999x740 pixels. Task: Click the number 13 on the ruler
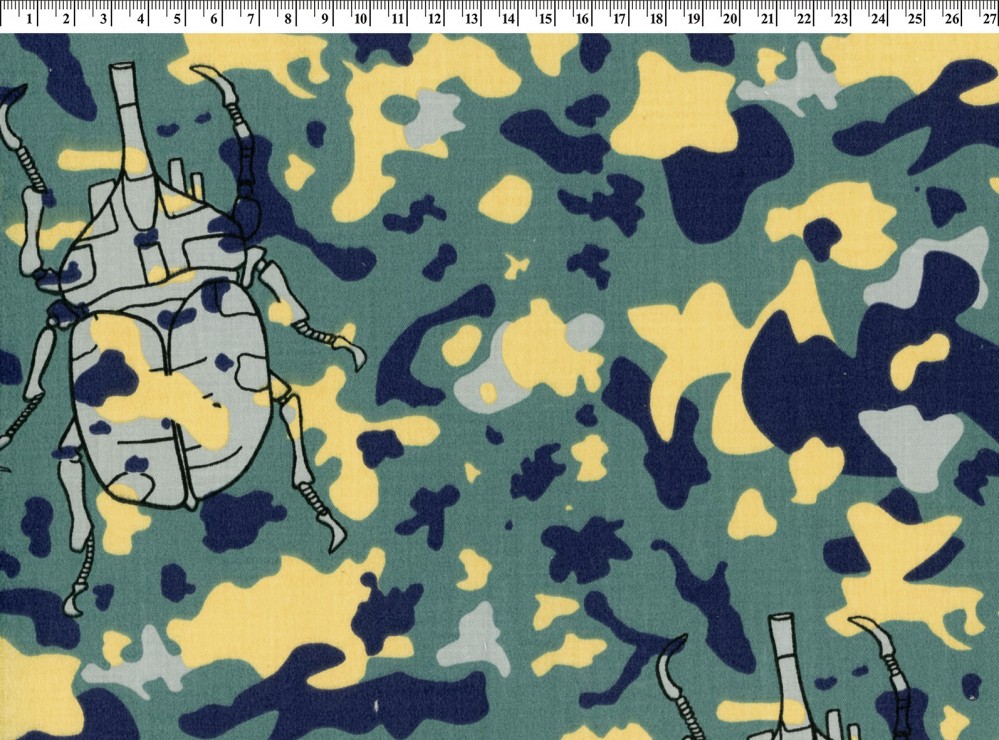(471, 20)
